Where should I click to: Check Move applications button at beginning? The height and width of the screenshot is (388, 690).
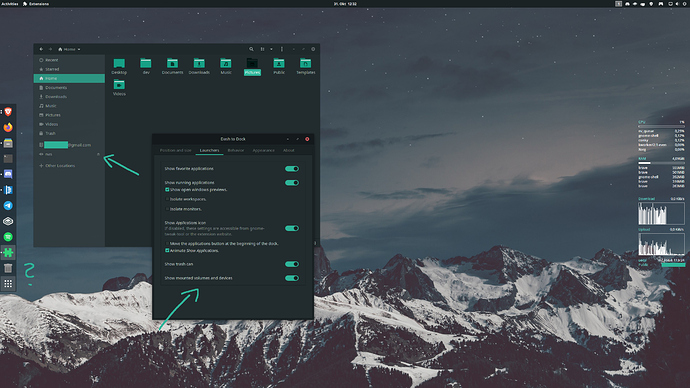(x=167, y=243)
